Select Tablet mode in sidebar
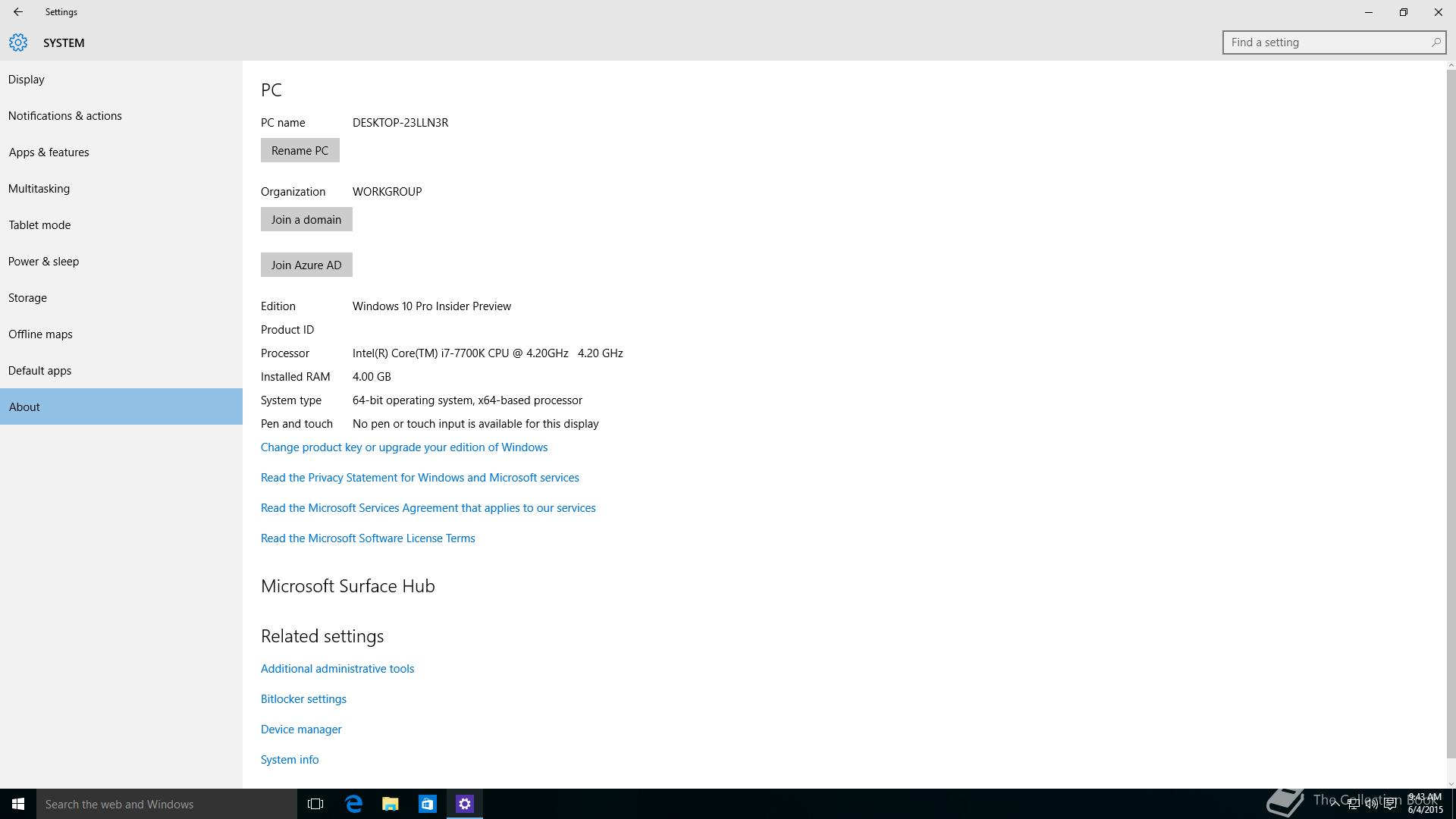 click(x=121, y=224)
